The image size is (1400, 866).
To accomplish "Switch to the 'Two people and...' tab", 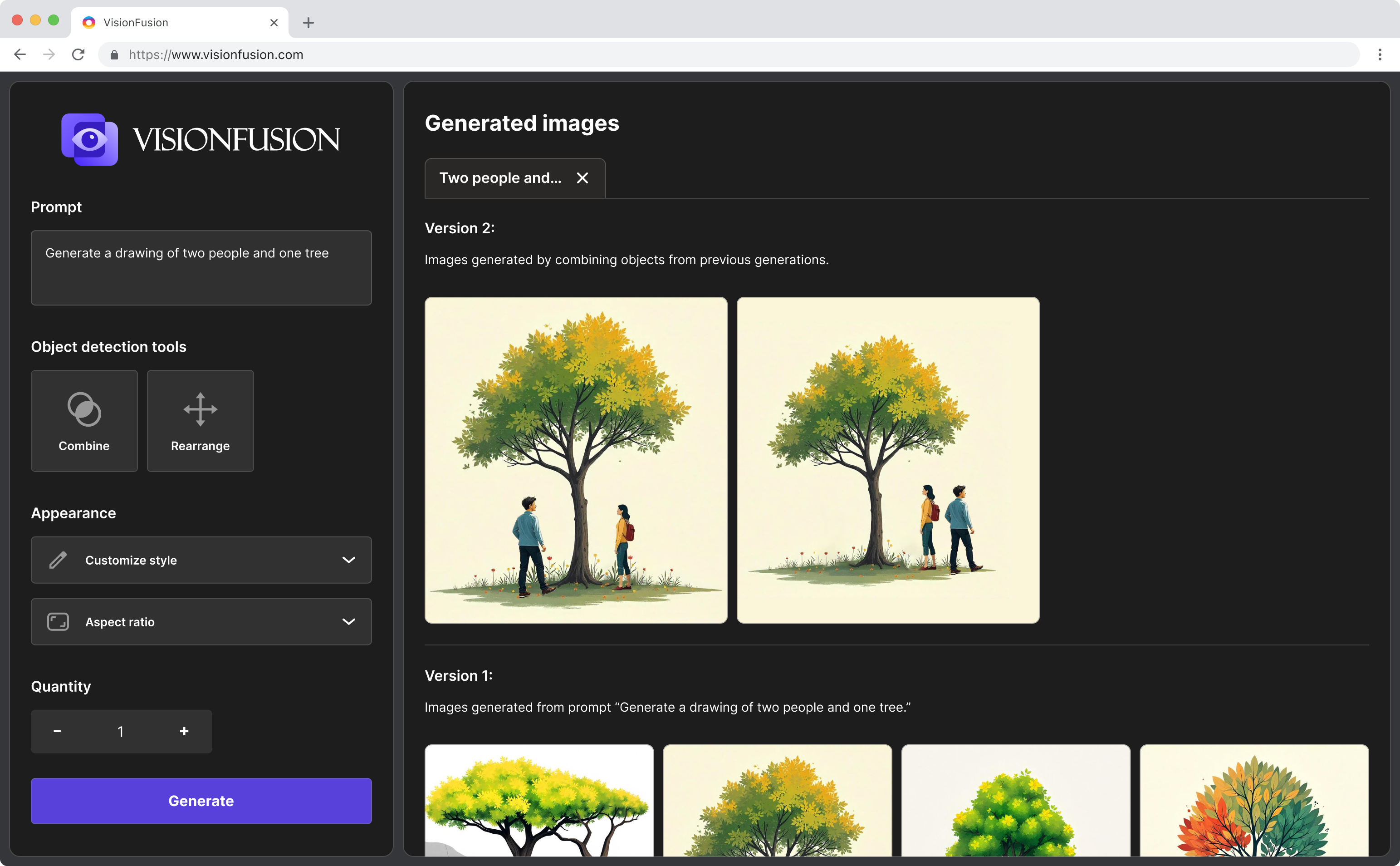I will pyautogui.click(x=499, y=178).
